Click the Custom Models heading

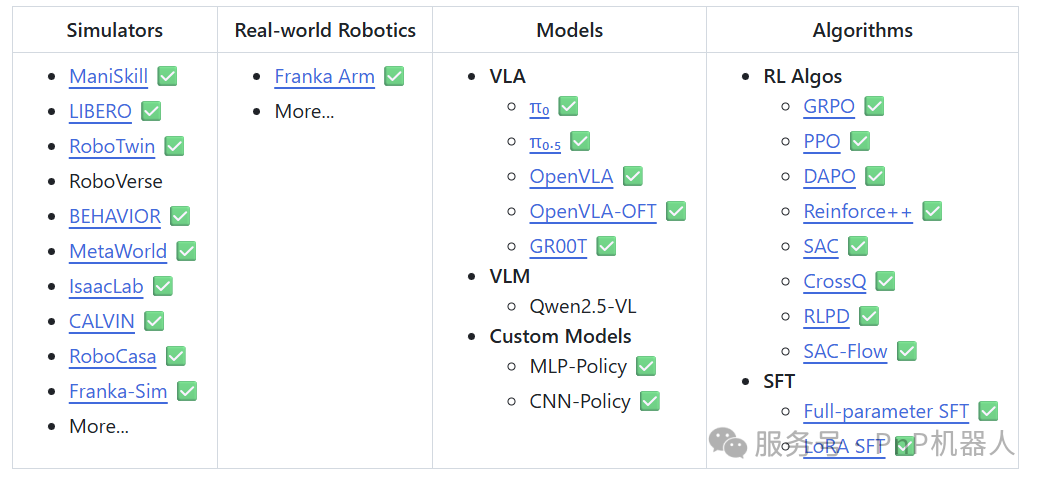point(561,336)
